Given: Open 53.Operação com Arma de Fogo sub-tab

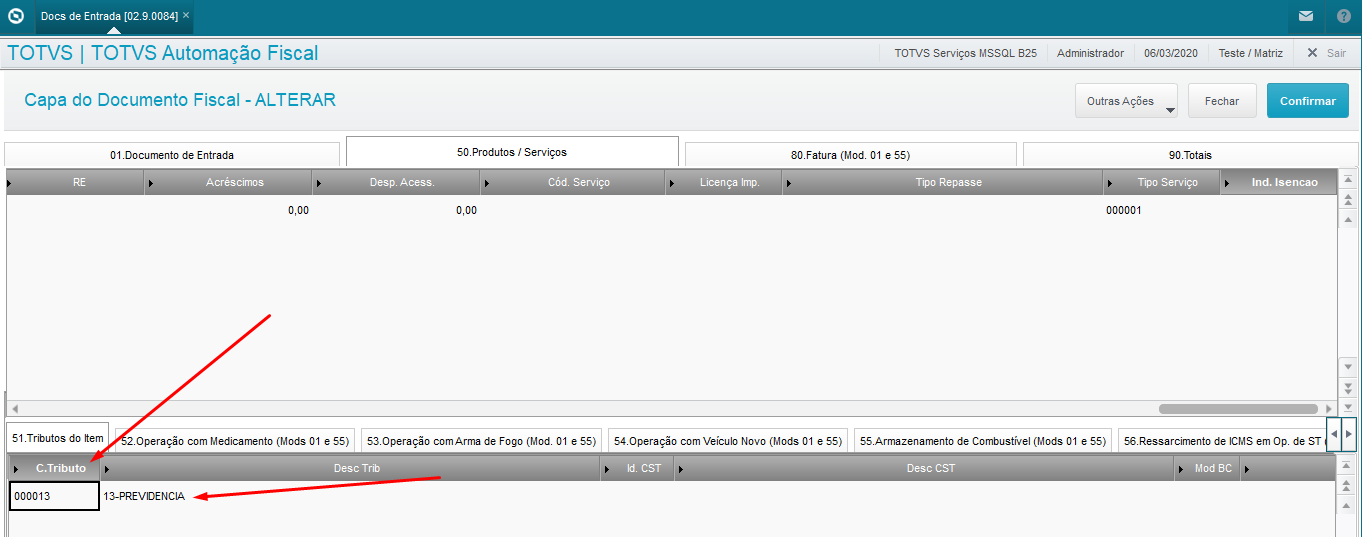Looking at the screenshot, I should coord(481,440).
